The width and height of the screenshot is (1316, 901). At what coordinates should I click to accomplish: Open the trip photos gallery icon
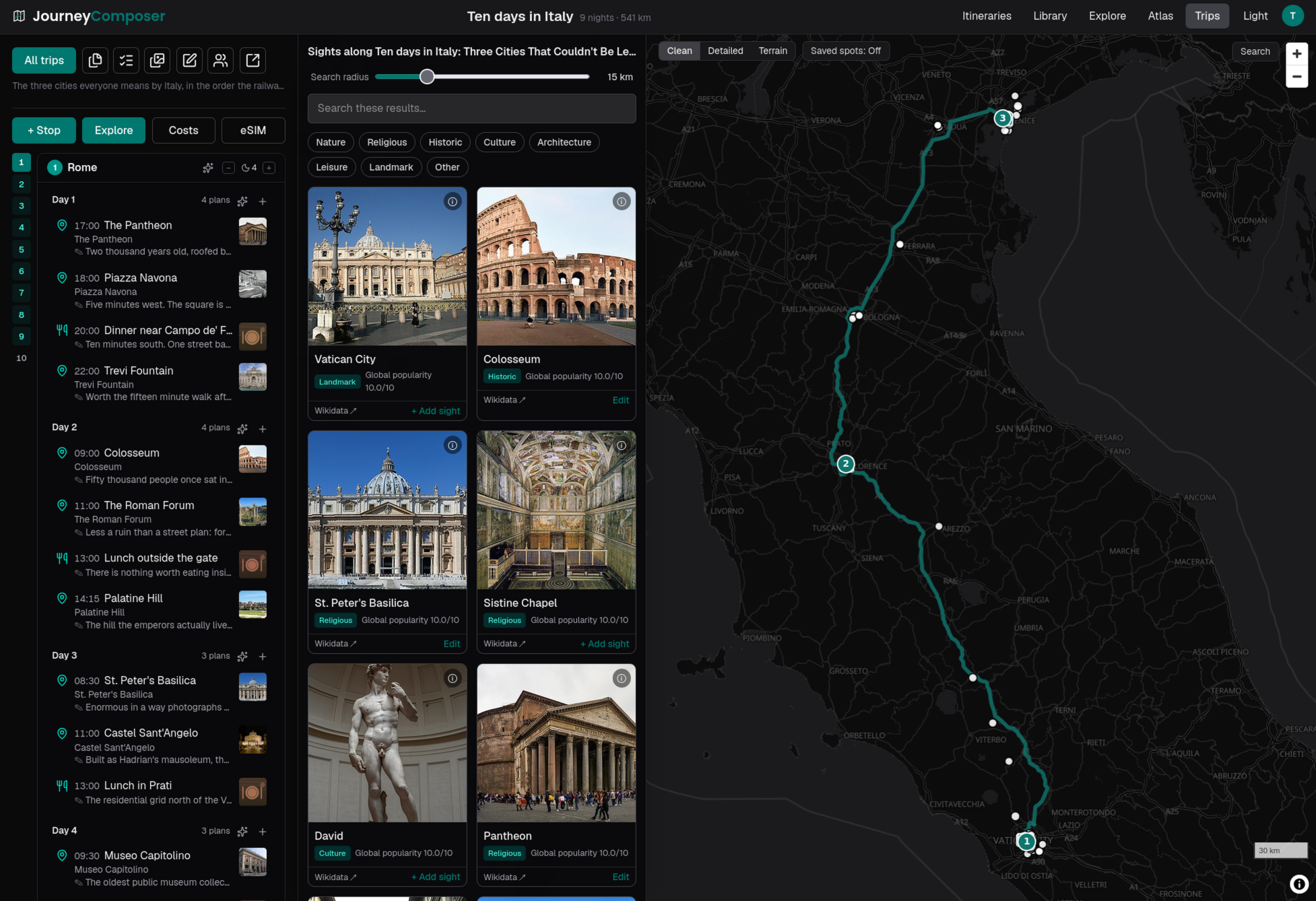(x=158, y=61)
